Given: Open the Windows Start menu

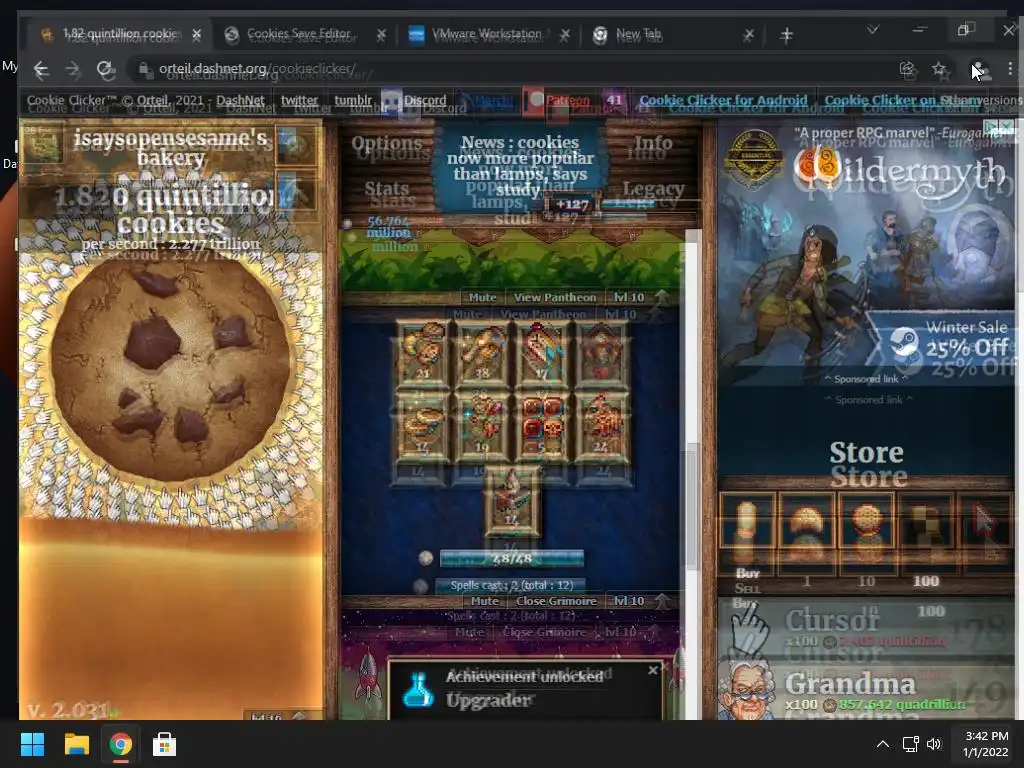Looking at the screenshot, I should tap(32, 744).
